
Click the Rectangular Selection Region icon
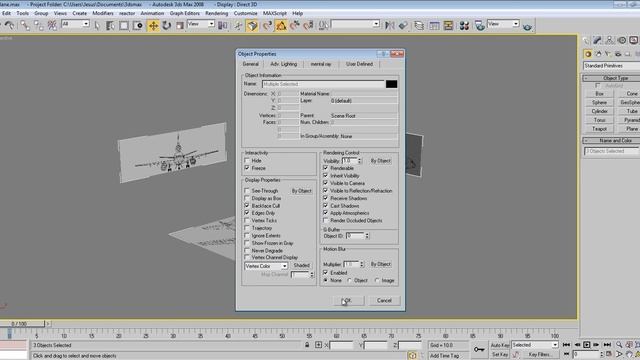point(124,26)
